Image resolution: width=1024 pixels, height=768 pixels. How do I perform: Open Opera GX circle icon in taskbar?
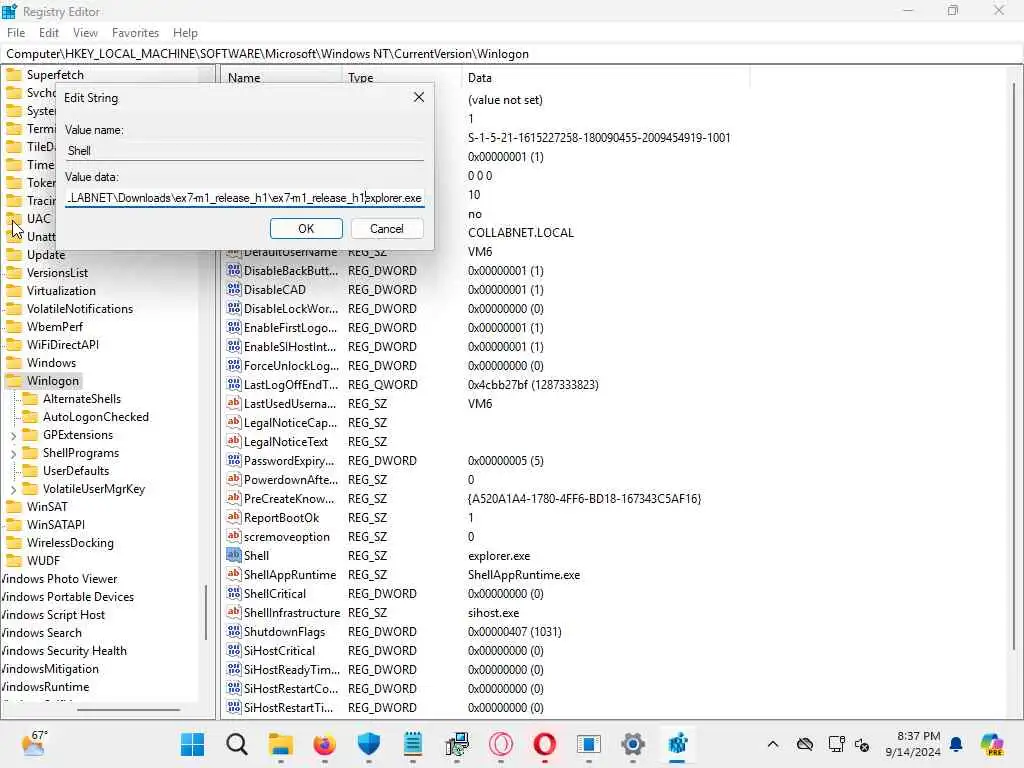tap(501, 744)
